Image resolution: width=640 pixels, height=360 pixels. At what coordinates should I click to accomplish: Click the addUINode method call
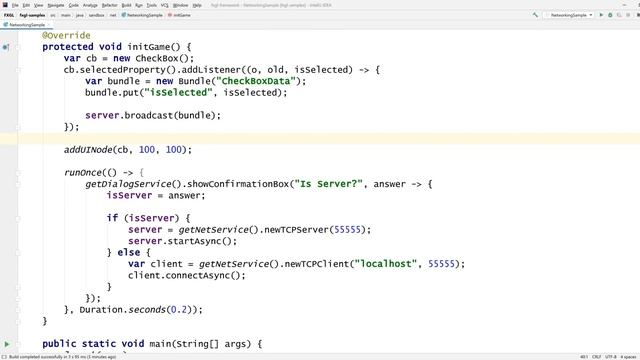88,150
